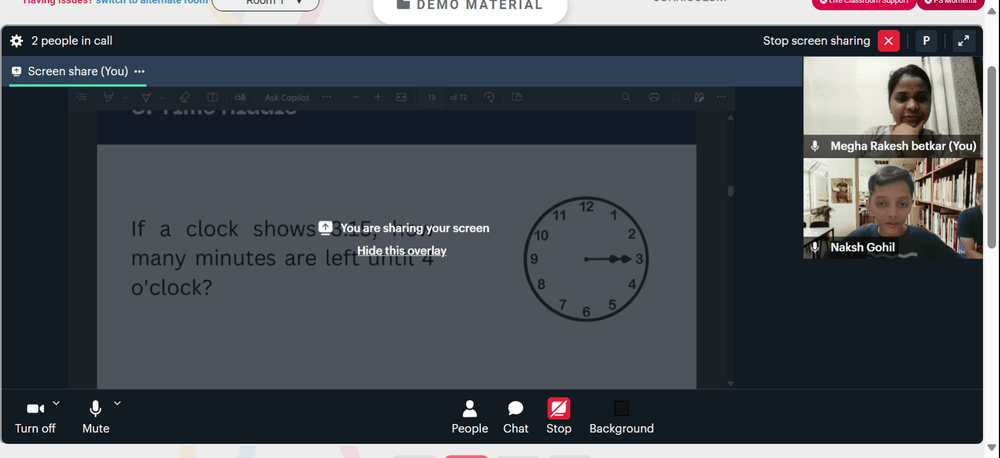
Task: Select Naksh Gohil video thumbnail
Action: (893, 209)
